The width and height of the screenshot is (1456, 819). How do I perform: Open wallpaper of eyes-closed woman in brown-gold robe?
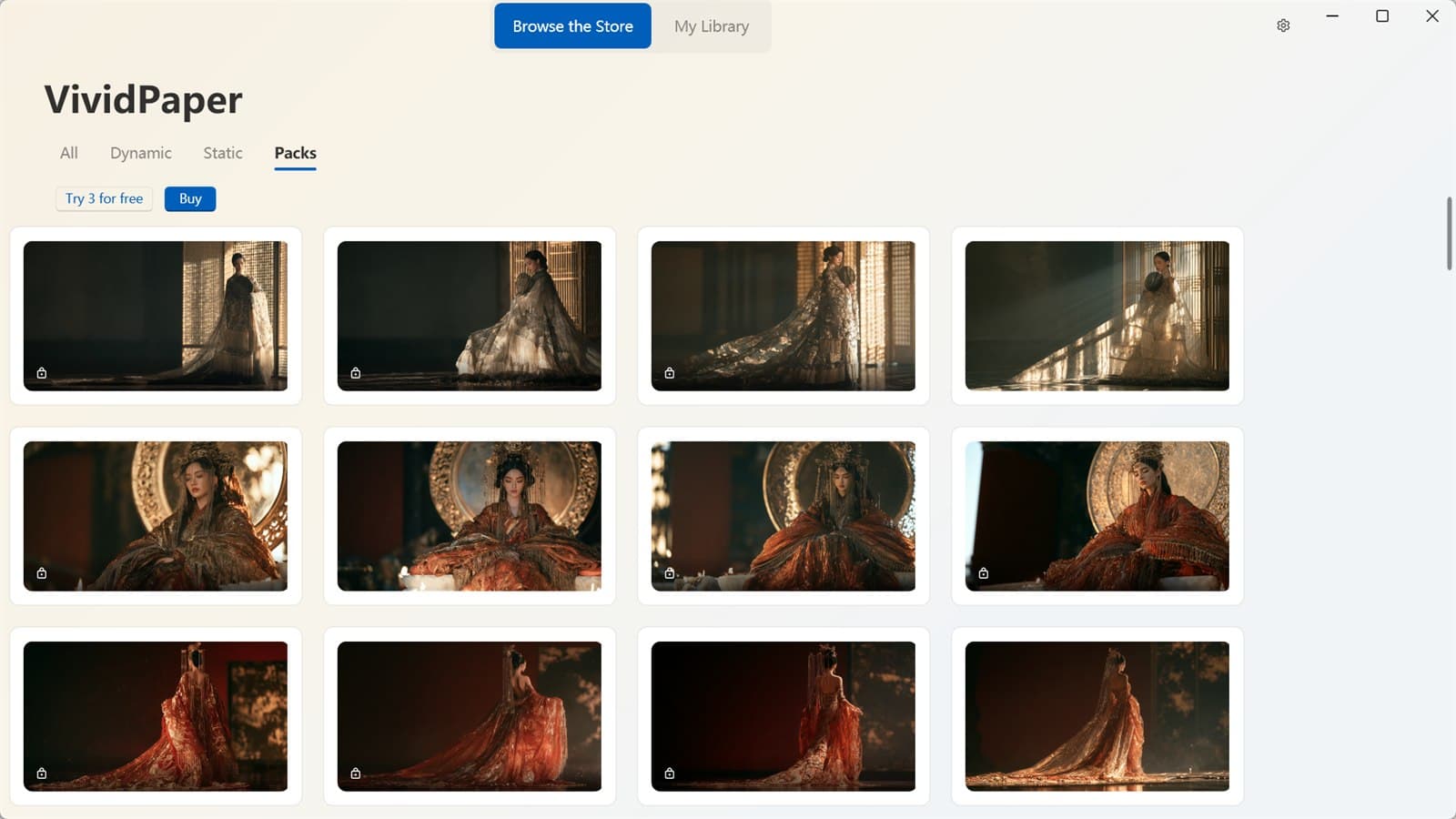(156, 516)
